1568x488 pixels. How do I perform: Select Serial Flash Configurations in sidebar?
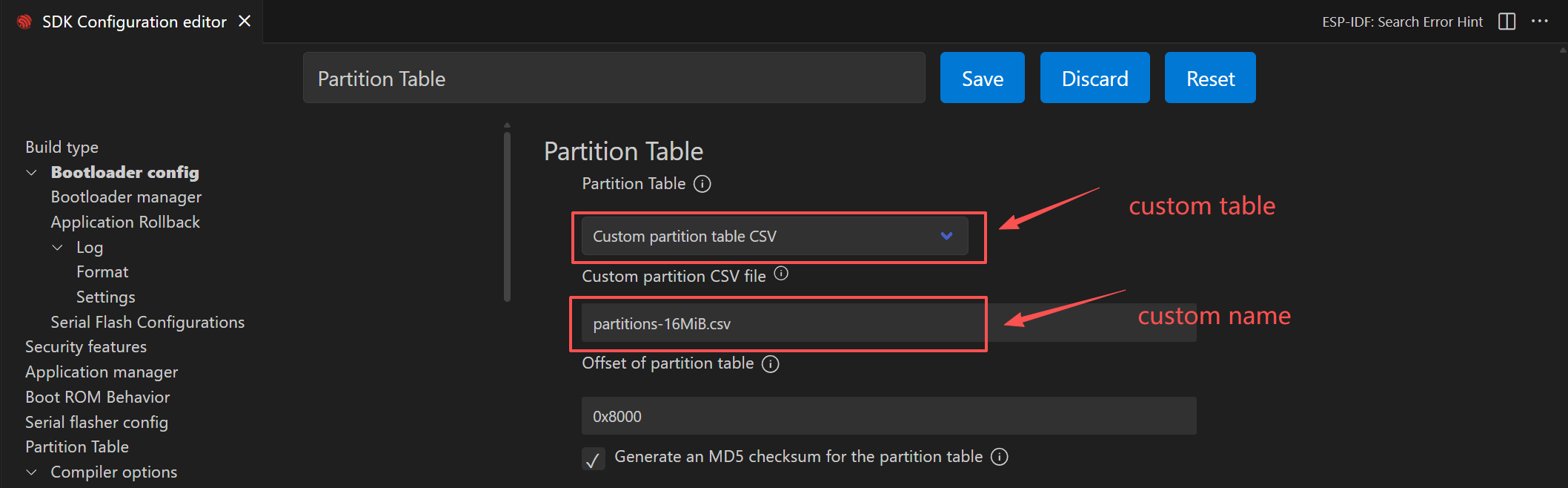(147, 323)
